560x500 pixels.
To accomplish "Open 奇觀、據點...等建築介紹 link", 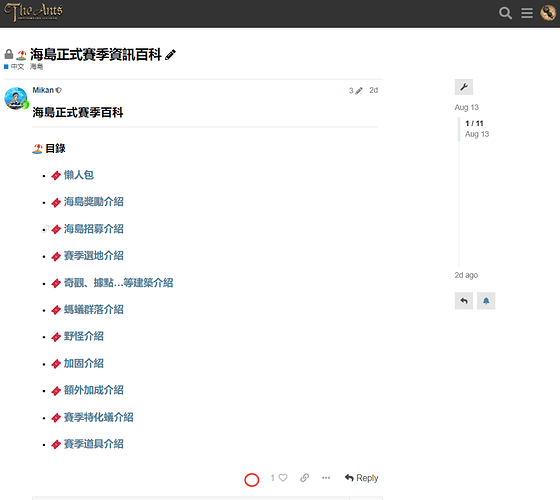I will point(118,283).
